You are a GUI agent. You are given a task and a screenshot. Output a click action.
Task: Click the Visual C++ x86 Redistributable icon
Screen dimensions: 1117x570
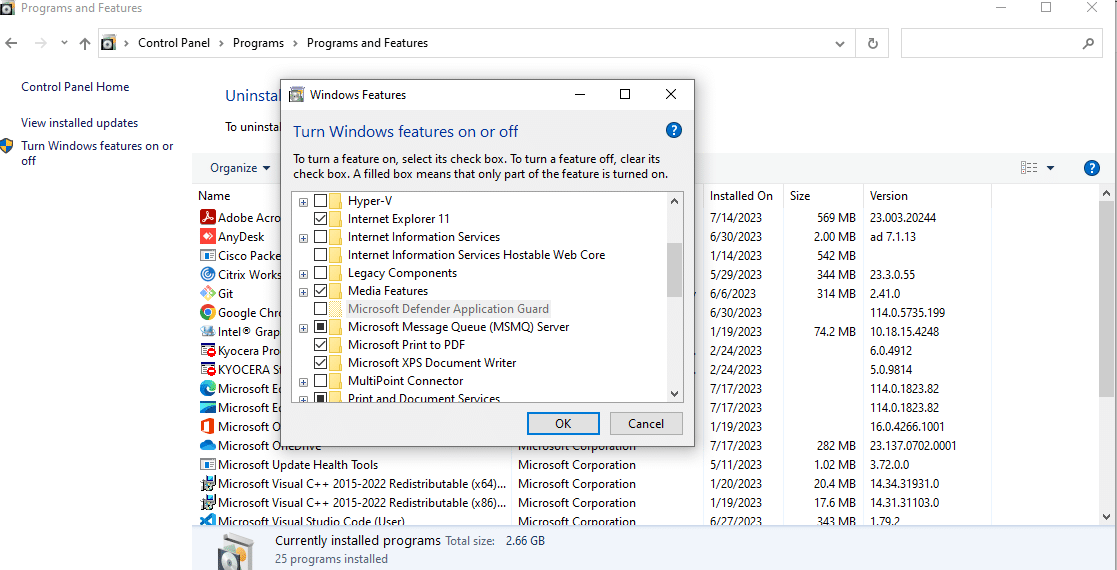[x=207, y=502]
